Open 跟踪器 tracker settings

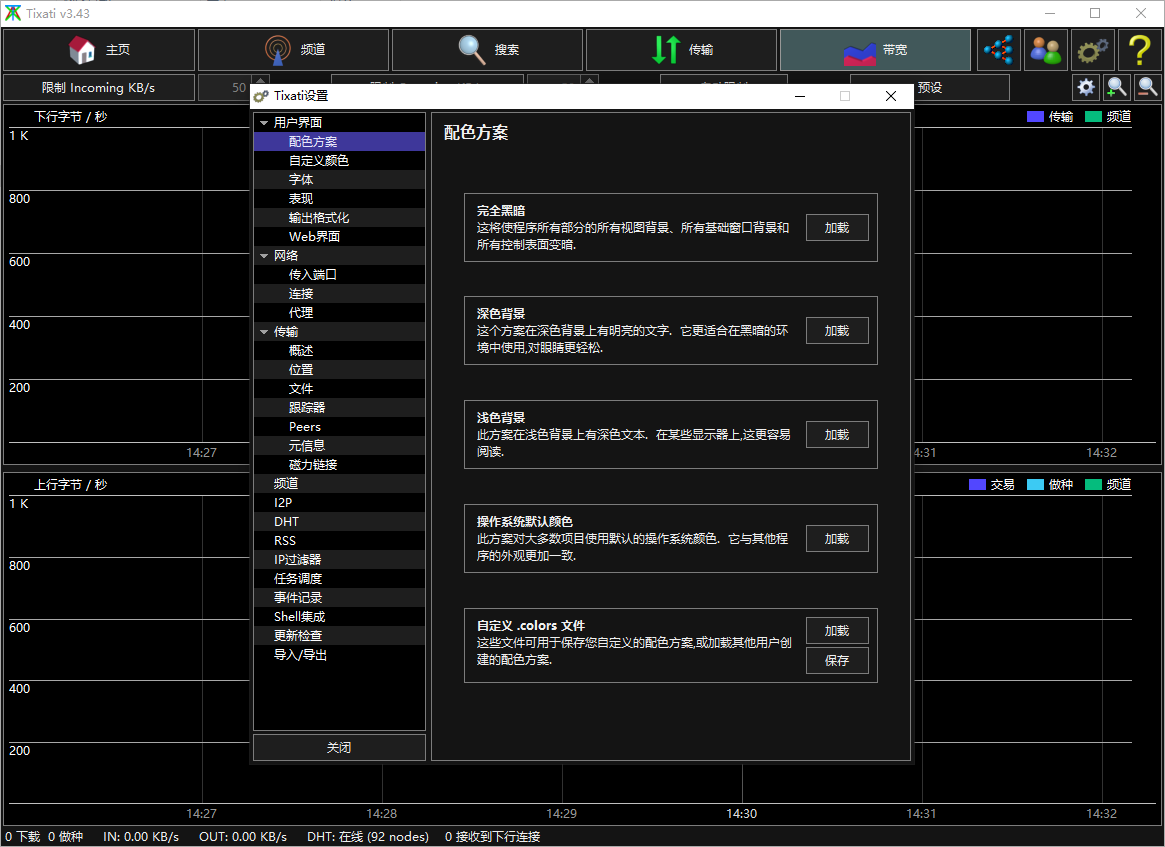click(340, 408)
